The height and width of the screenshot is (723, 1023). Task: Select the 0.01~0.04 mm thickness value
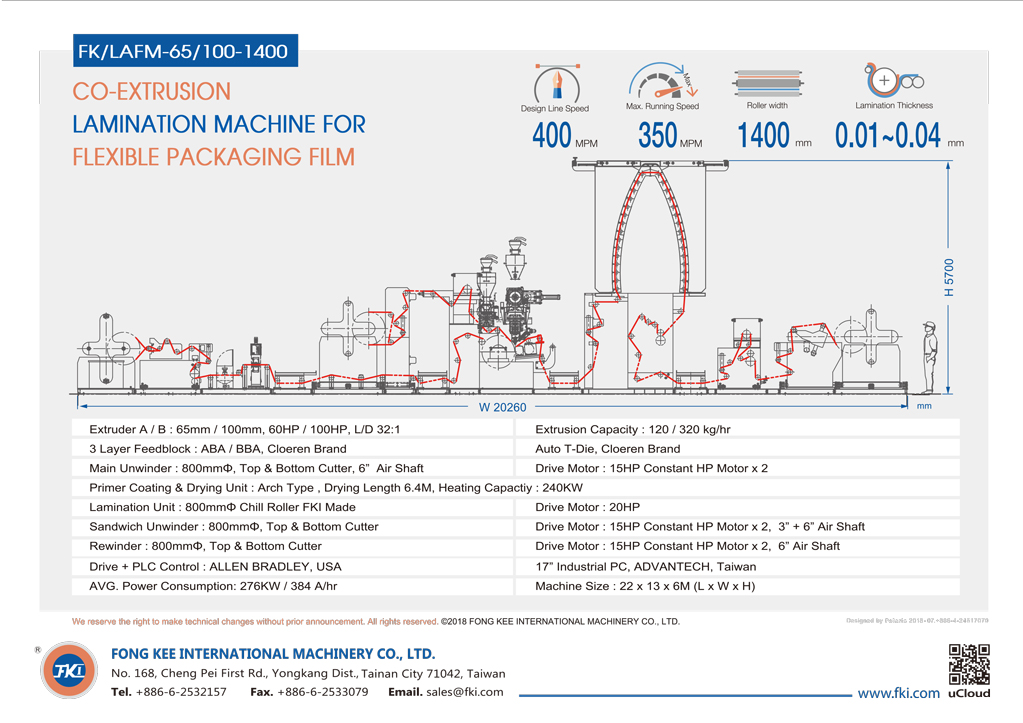(x=899, y=136)
